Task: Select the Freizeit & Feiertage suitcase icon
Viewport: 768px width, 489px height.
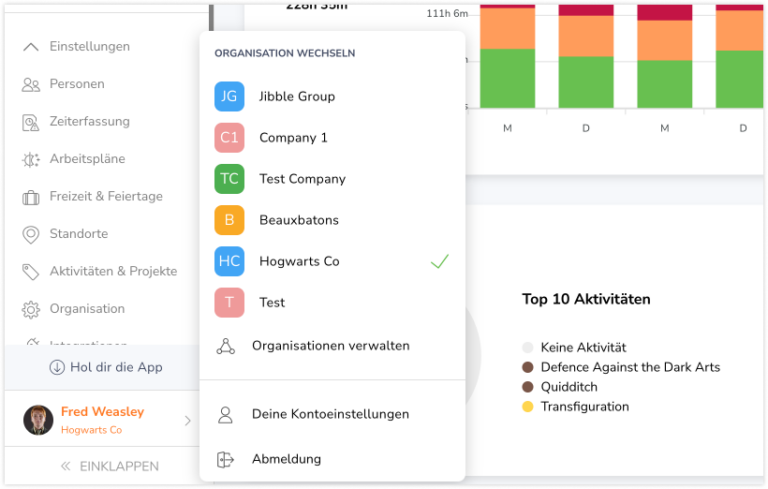Action: click(31, 197)
